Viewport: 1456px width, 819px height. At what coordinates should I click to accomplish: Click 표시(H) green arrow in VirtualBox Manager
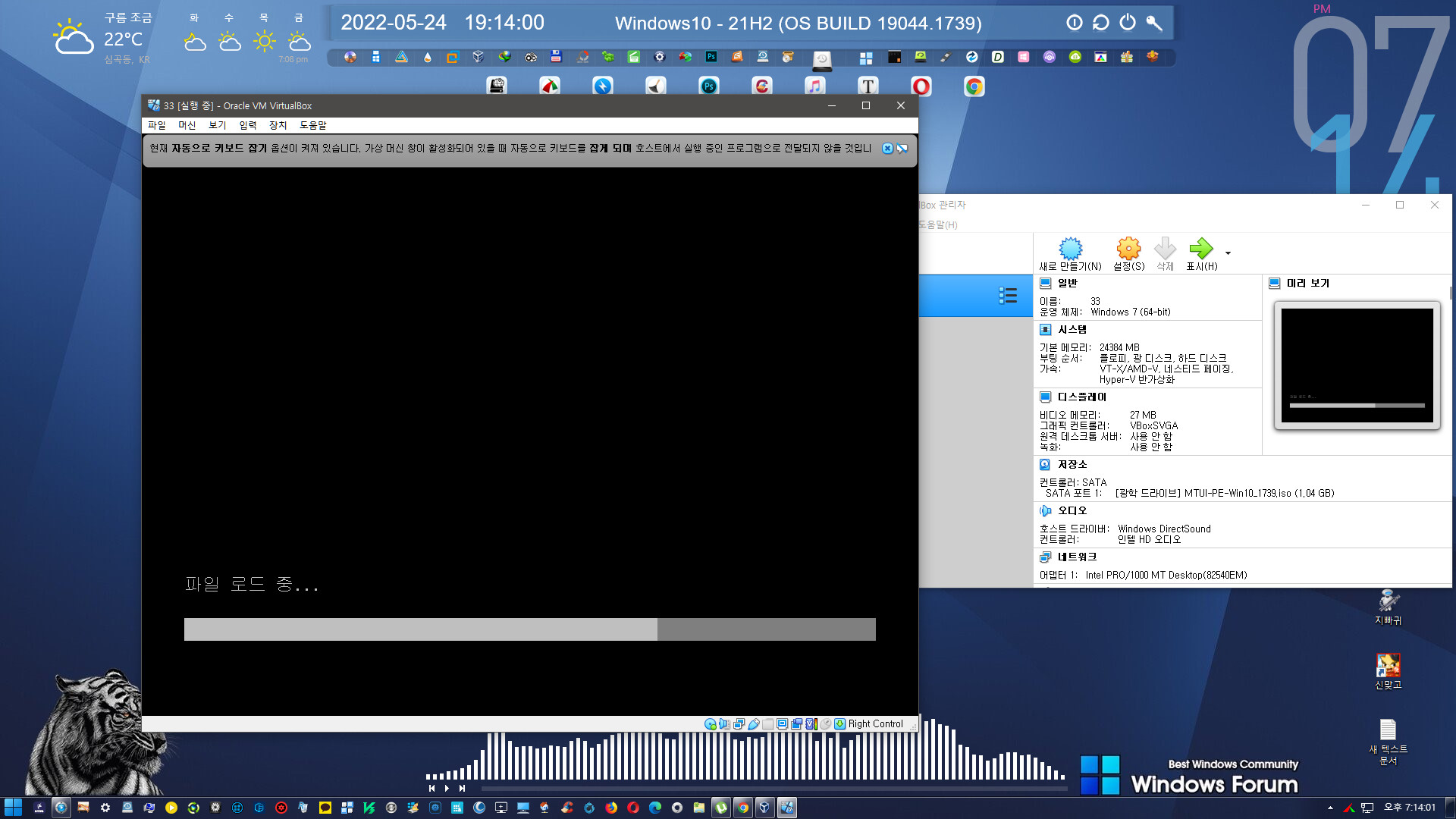coord(1201,254)
